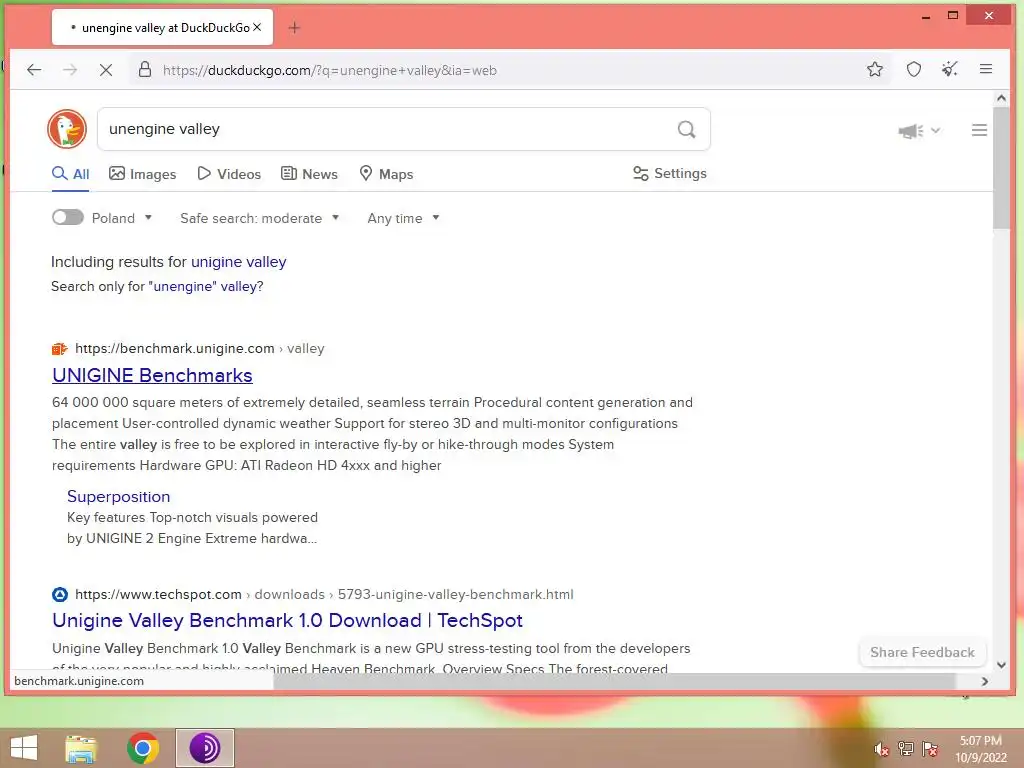
Task: Bookmark this page with the star
Action: 875,69
